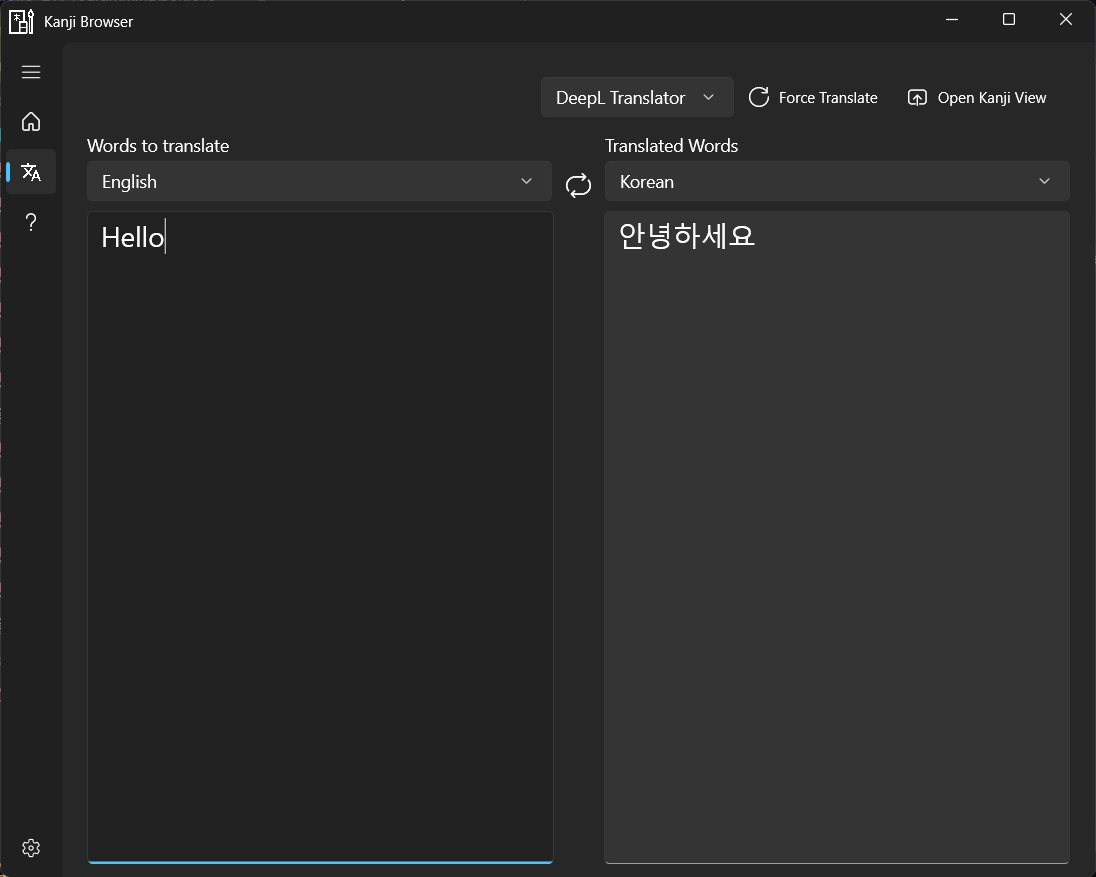Image resolution: width=1096 pixels, height=877 pixels.
Task: Click the Words to translate label
Action: click(158, 146)
